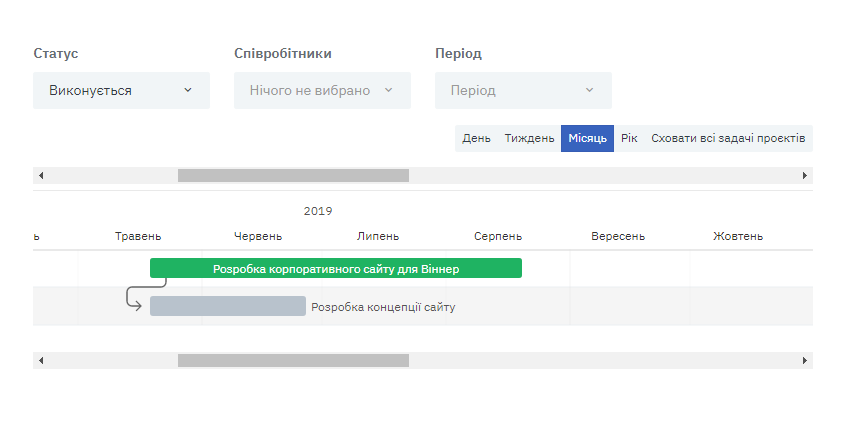Click the Серпень month header
Image resolution: width=847 pixels, height=431 pixels.
coord(498,236)
